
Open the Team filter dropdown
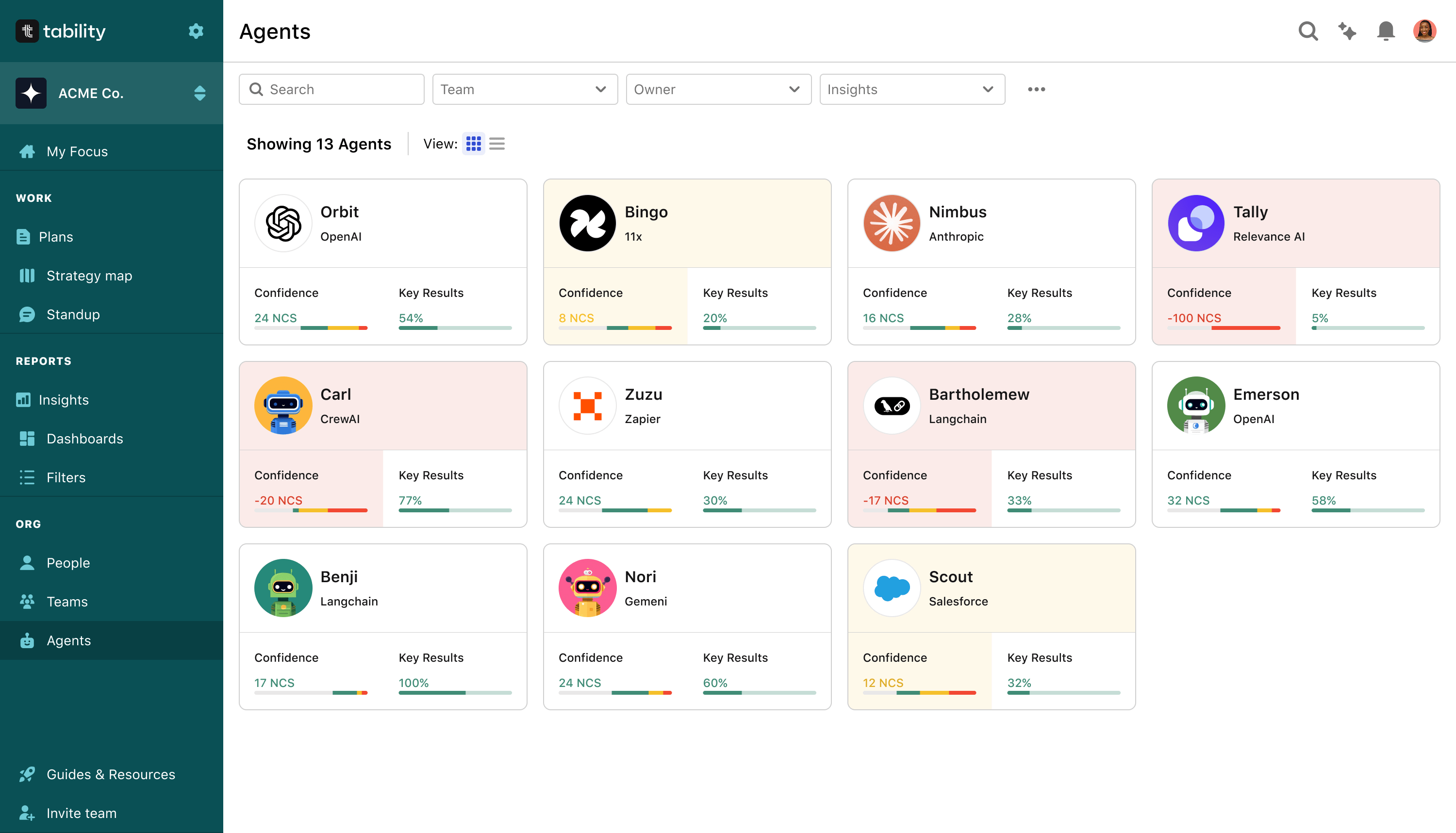coord(525,89)
